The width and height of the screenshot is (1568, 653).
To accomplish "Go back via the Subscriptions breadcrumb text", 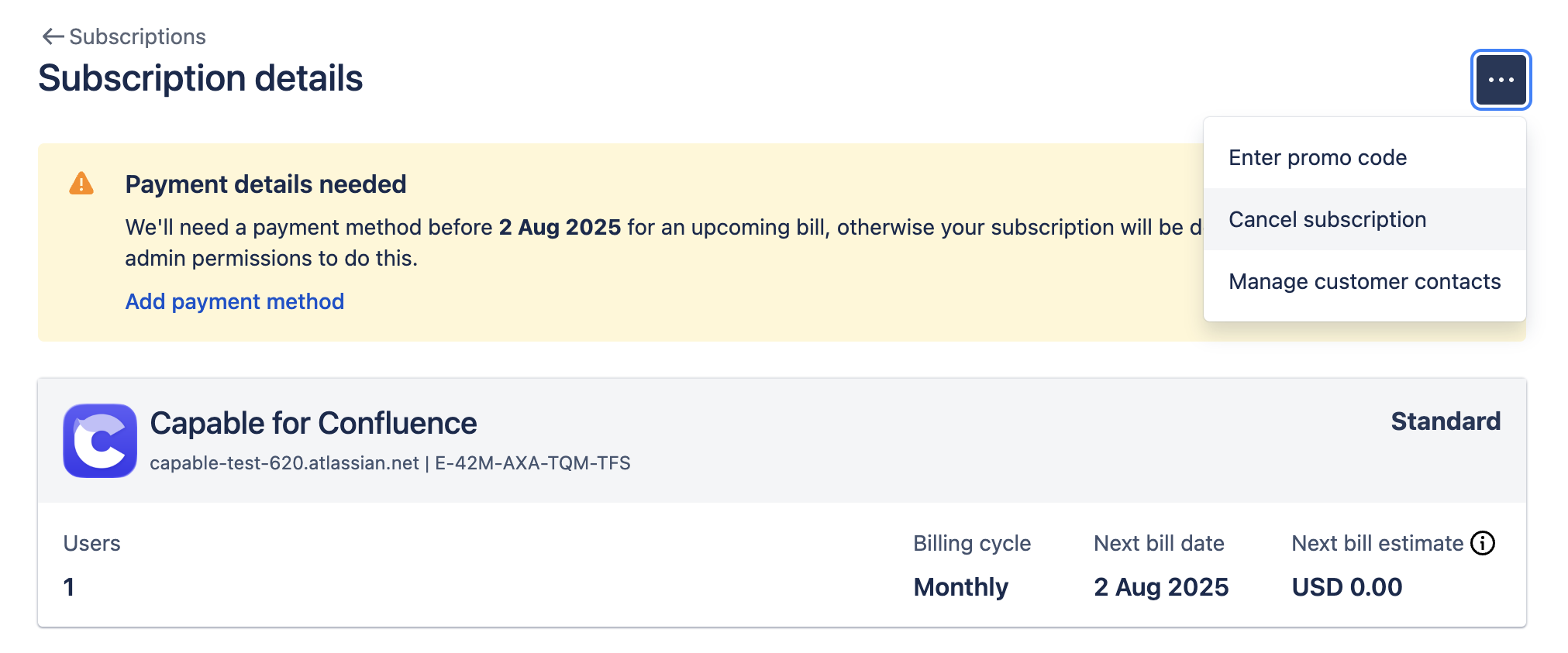I will pyautogui.click(x=137, y=36).
